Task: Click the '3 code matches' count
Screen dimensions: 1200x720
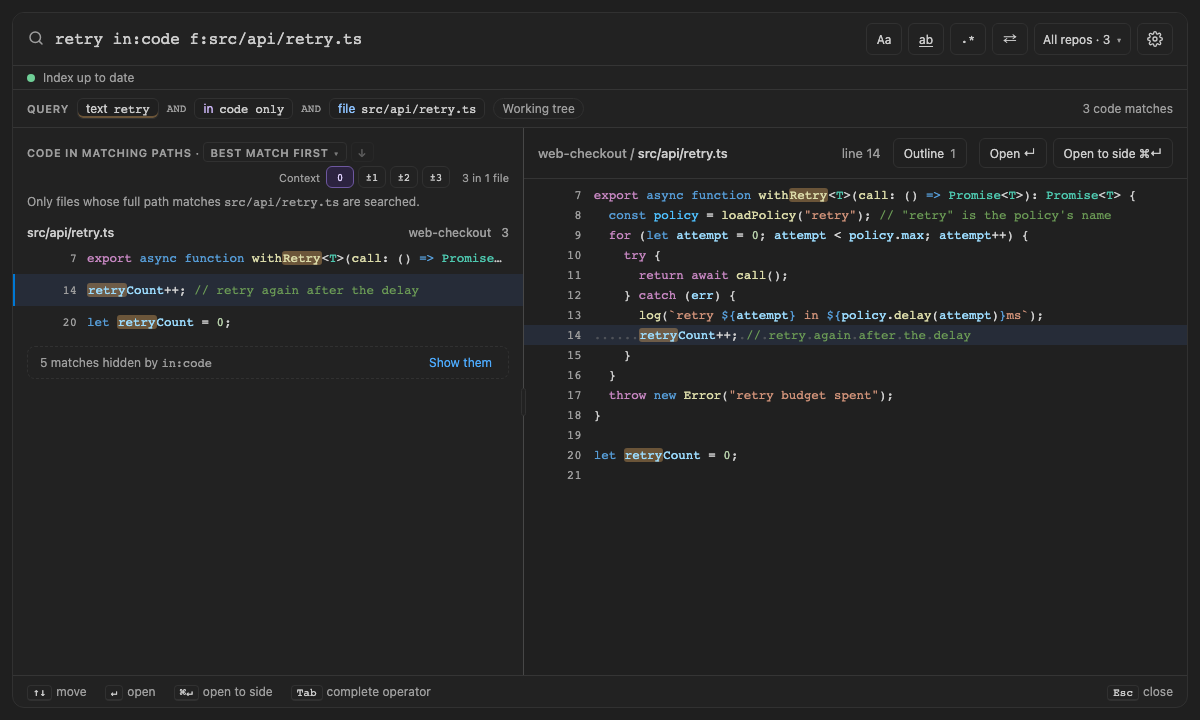Action: click(1128, 109)
